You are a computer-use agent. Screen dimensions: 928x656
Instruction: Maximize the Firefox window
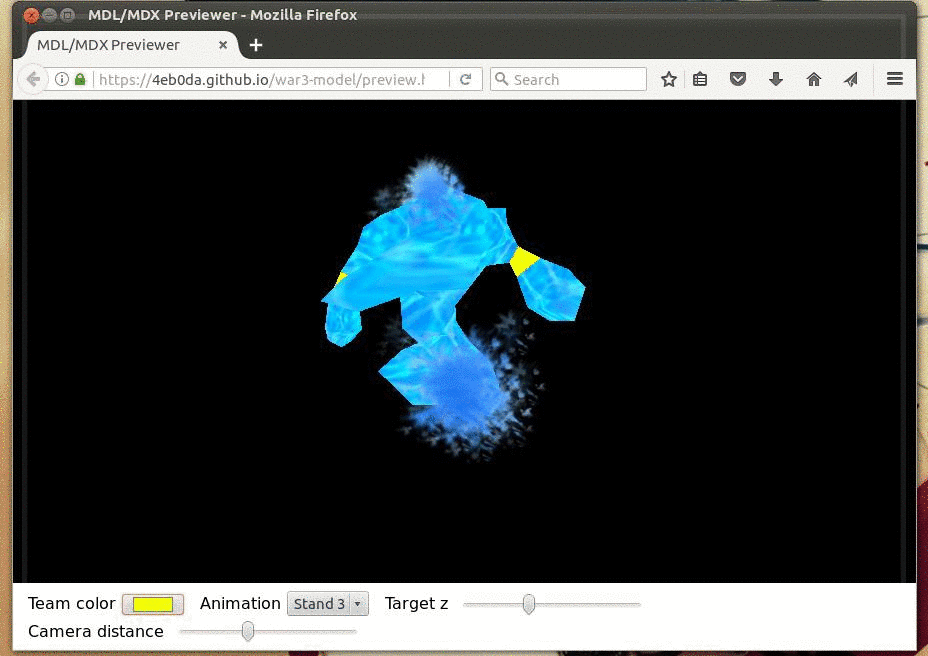coord(67,15)
